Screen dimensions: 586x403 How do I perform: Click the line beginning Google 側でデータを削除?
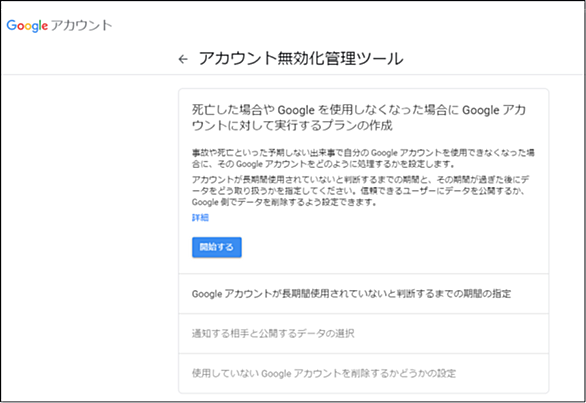284,202
